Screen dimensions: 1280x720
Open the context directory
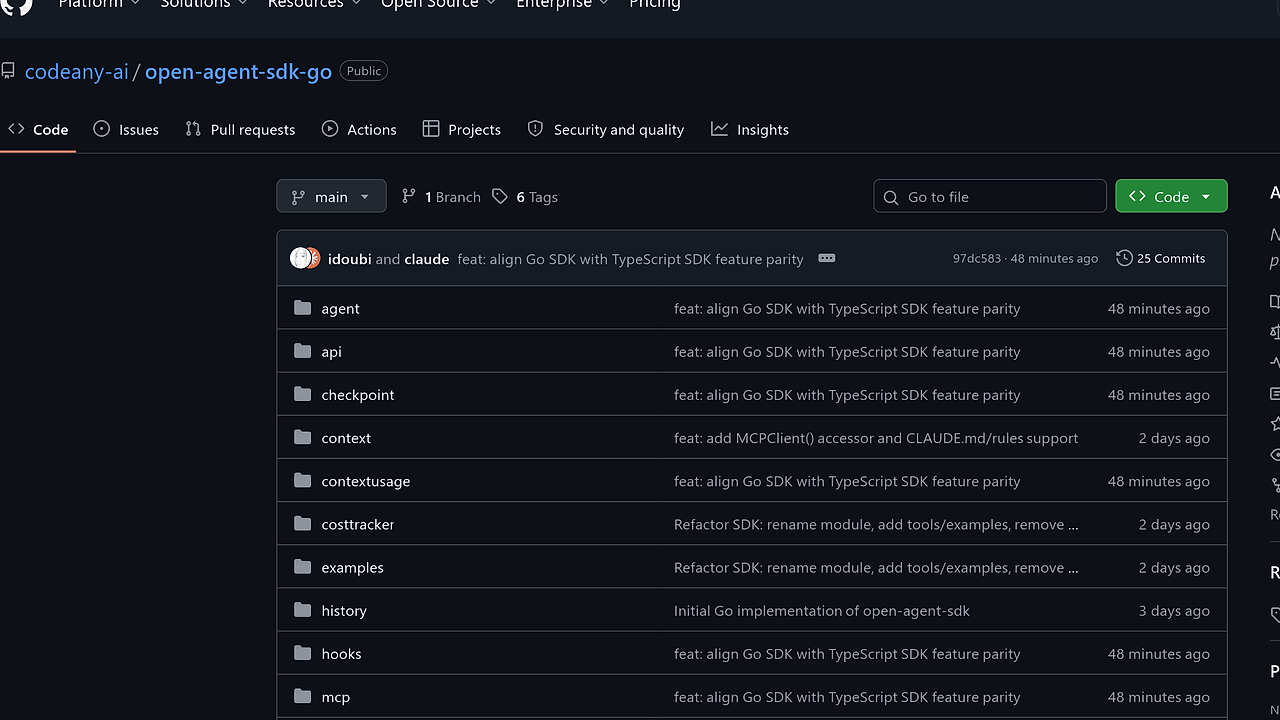point(346,438)
